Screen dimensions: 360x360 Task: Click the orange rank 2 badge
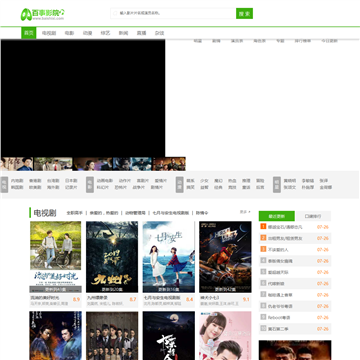(x=263, y=238)
